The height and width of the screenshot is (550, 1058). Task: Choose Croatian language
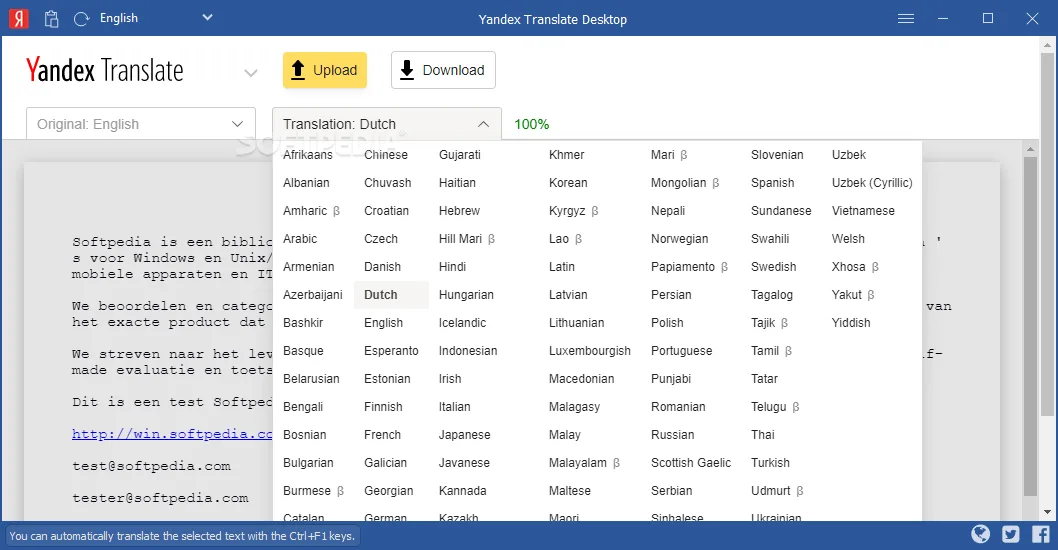coord(387,211)
